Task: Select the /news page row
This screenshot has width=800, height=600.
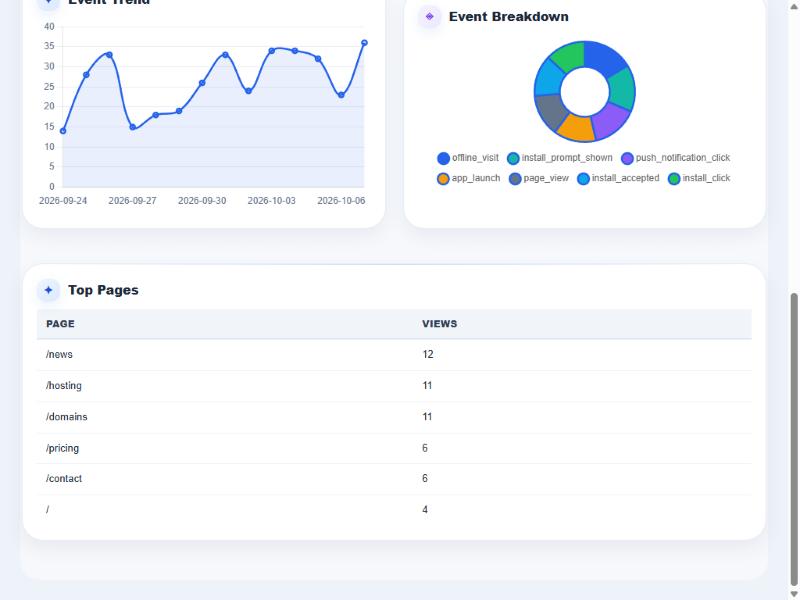Action: coord(394,355)
